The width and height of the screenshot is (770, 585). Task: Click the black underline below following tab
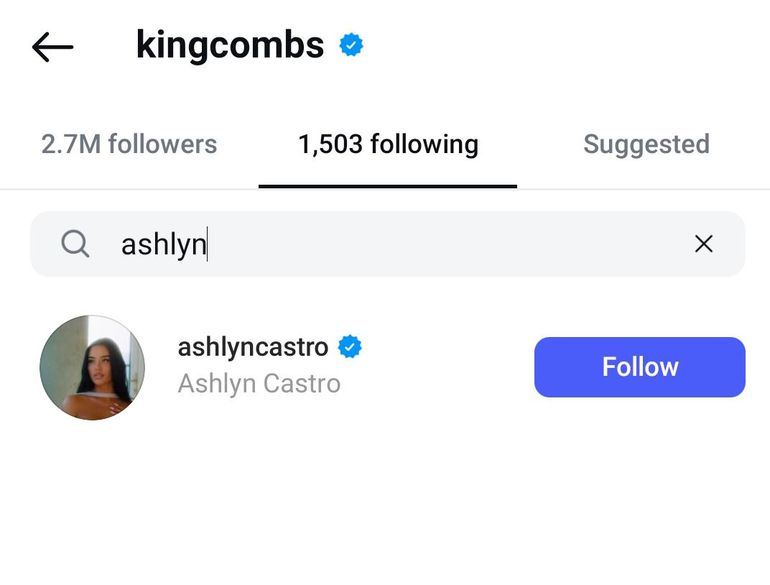click(388, 186)
